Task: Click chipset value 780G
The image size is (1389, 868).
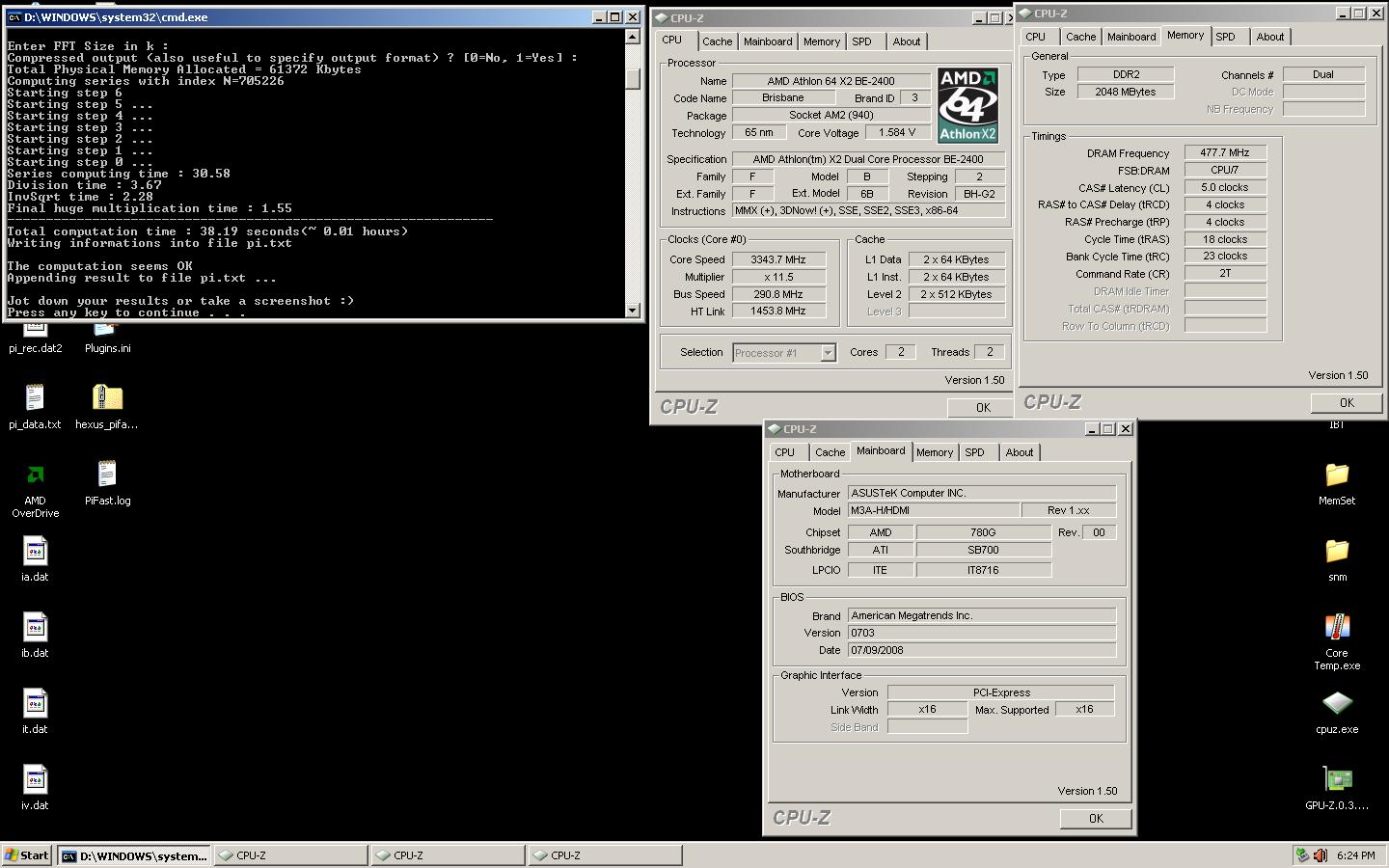Action: click(x=983, y=532)
